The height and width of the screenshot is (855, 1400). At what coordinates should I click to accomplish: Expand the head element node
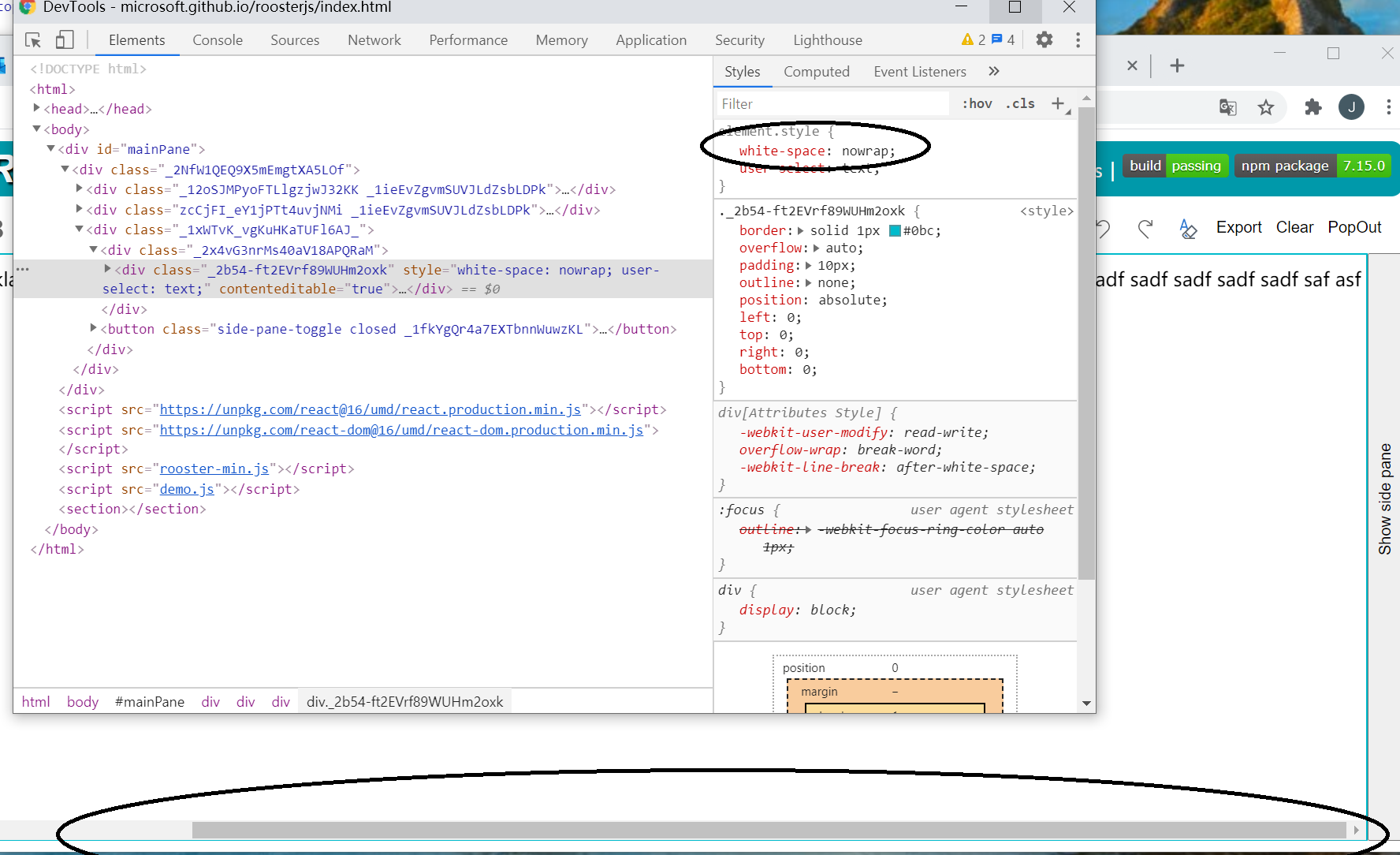(36, 108)
